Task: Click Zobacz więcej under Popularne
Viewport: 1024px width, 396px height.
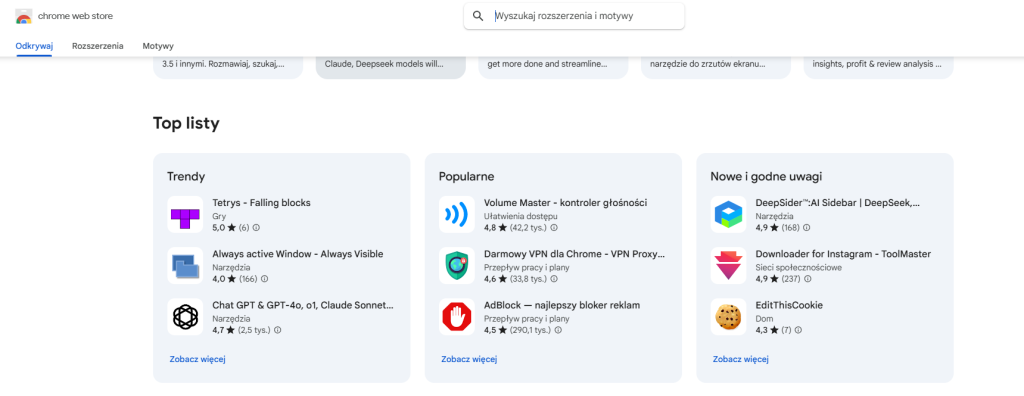Action: point(469,359)
